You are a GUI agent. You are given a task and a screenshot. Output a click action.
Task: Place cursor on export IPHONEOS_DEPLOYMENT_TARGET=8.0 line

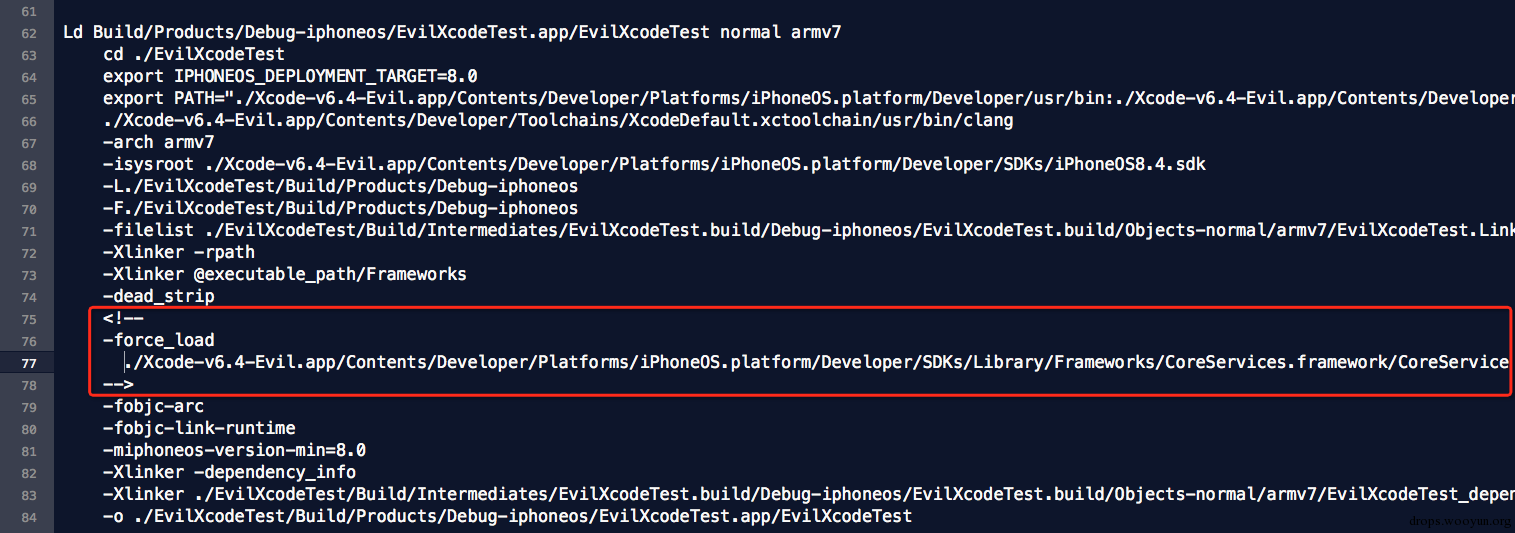pos(290,77)
